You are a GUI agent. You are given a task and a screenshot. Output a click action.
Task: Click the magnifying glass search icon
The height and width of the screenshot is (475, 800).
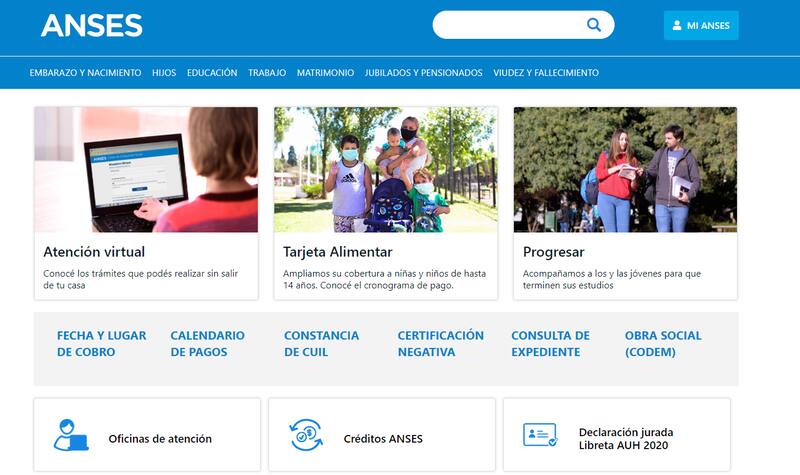click(594, 24)
